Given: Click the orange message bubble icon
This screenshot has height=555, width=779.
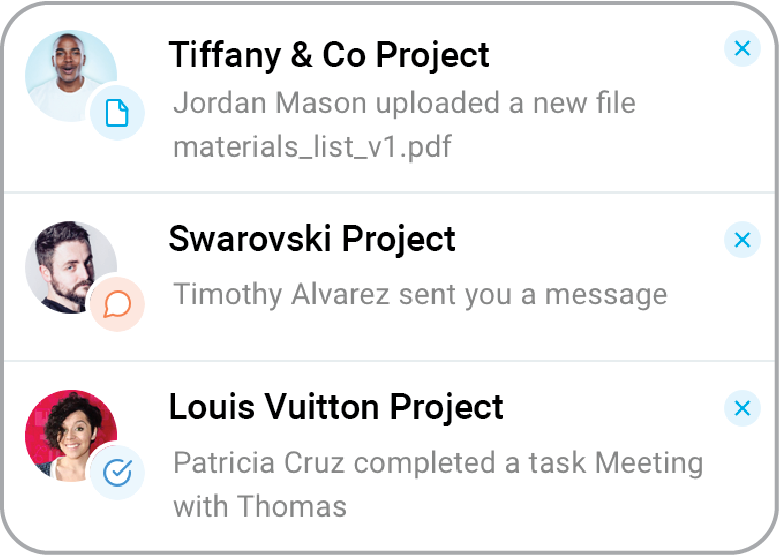Looking at the screenshot, I should [118, 304].
